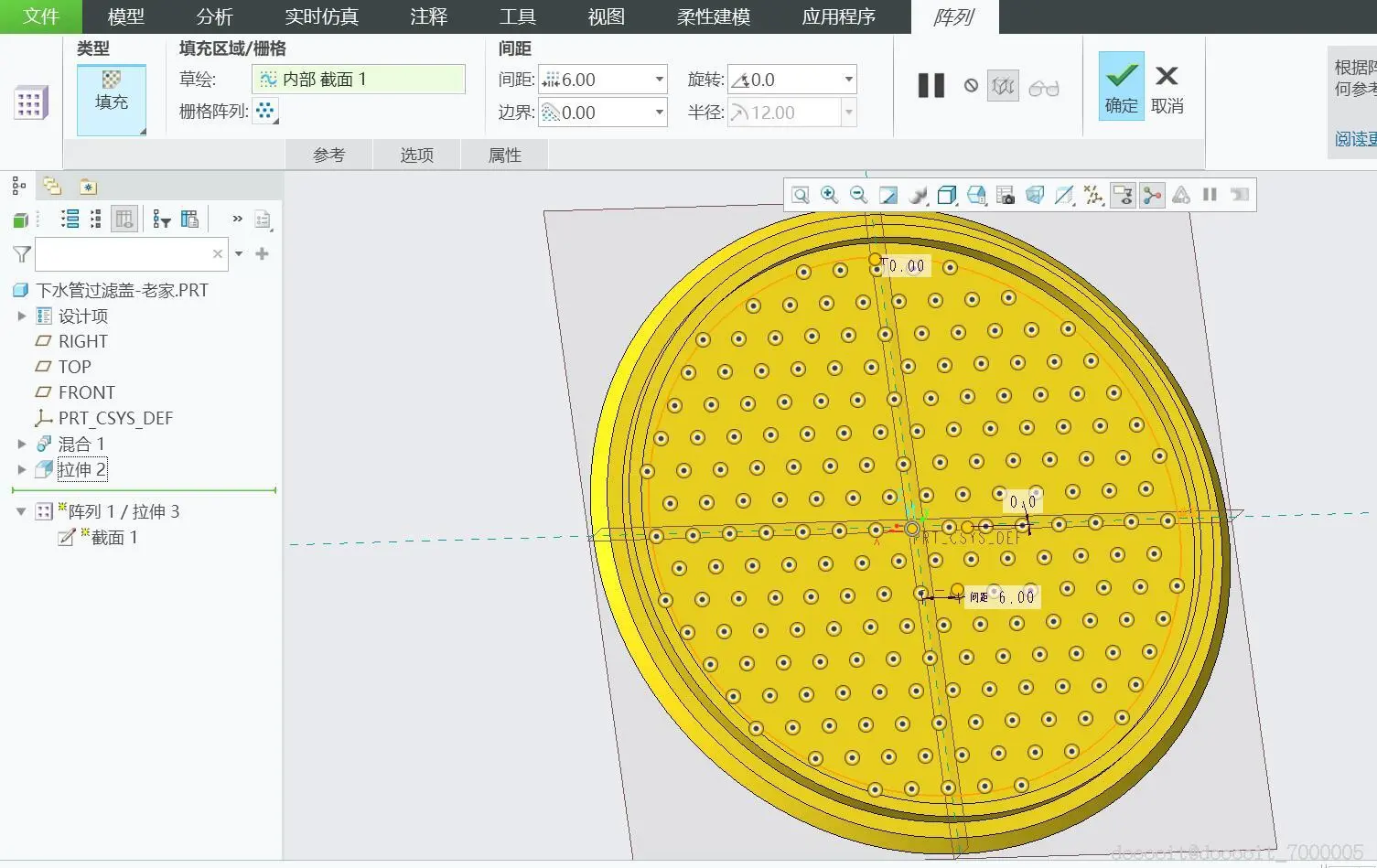Viewport: 1377px width, 868px height.
Task: Open the 旋转 rotation angle dropdown
Action: [x=848, y=80]
